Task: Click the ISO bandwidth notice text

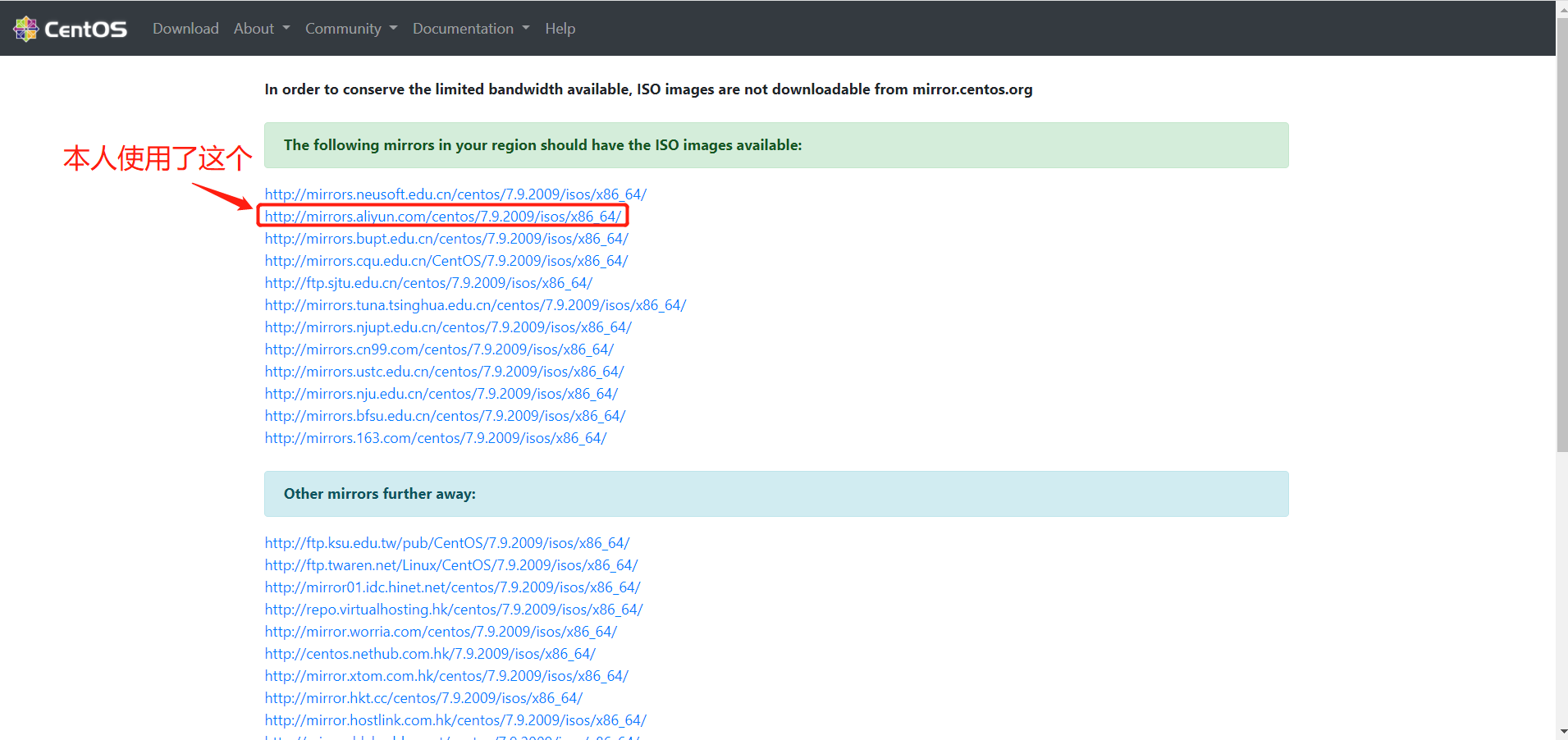Action: coord(648,89)
